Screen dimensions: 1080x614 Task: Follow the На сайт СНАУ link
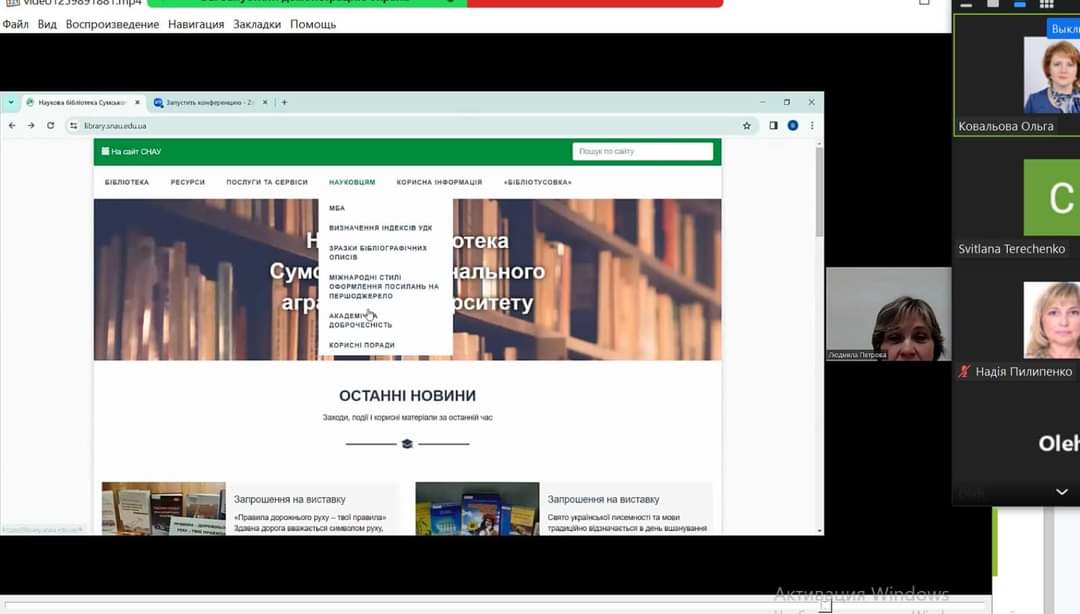click(x=132, y=152)
